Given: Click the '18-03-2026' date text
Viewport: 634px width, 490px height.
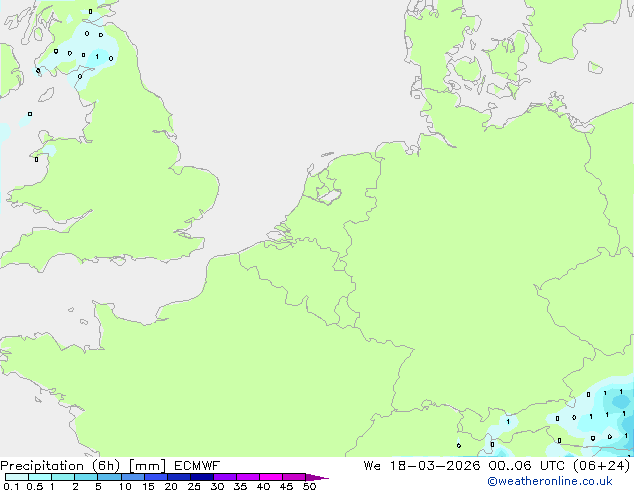Looking at the screenshot, I should (435, 466).
